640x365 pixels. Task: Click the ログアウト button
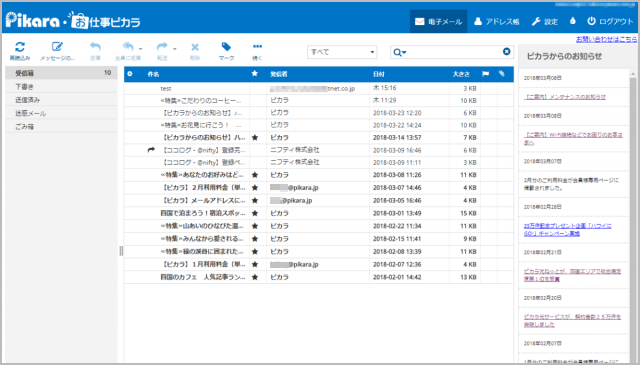pyautogui.click(x=610, y=21)
